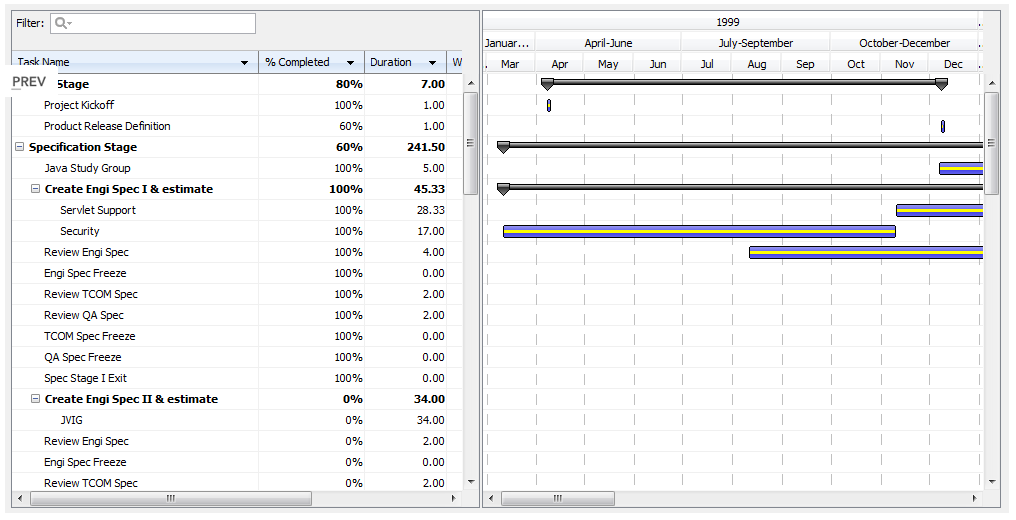Open the Task Name column dropdown arrow
The width and height of the screenshot is (1016, 520).
(x=245, y=63)
